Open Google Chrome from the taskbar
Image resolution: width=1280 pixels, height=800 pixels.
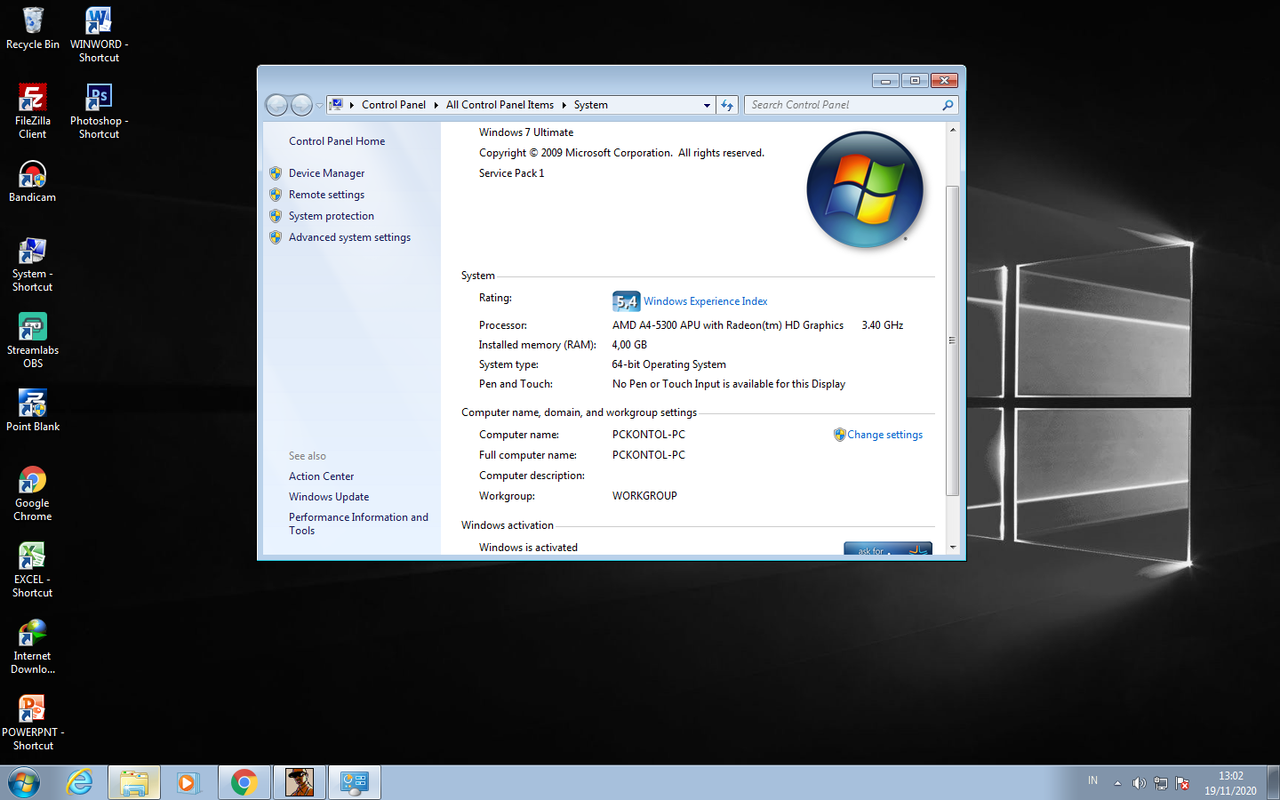(x=243, y=782)
